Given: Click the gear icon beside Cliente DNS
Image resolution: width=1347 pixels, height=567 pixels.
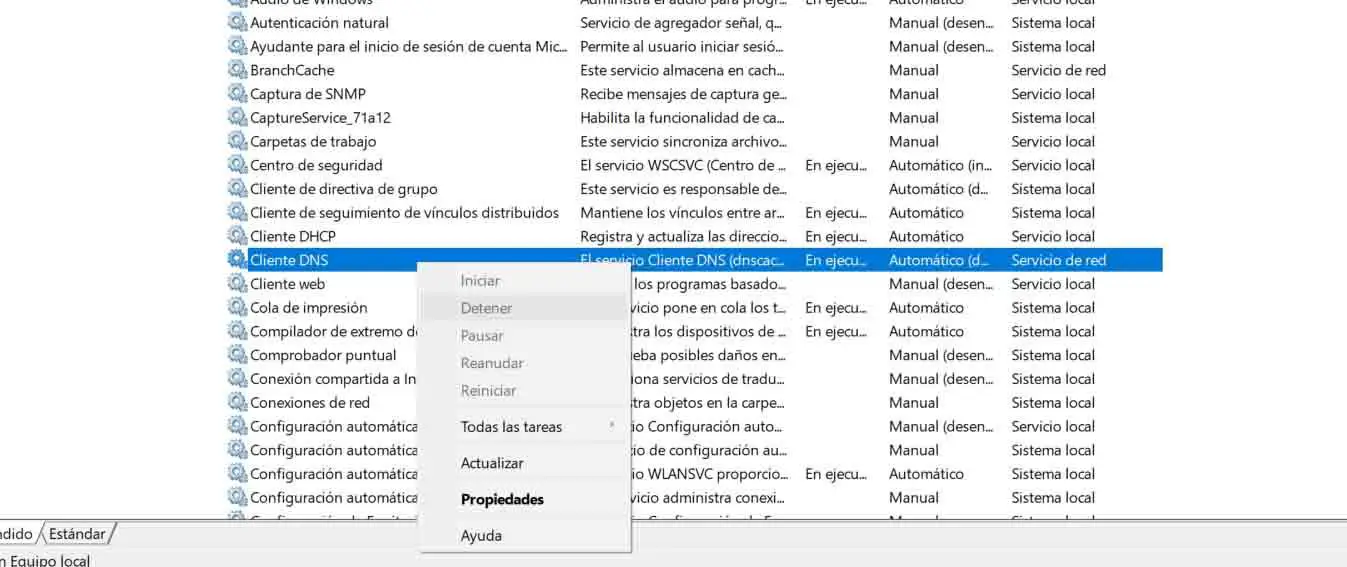Looking at the screenshot, I should point(237,260).
